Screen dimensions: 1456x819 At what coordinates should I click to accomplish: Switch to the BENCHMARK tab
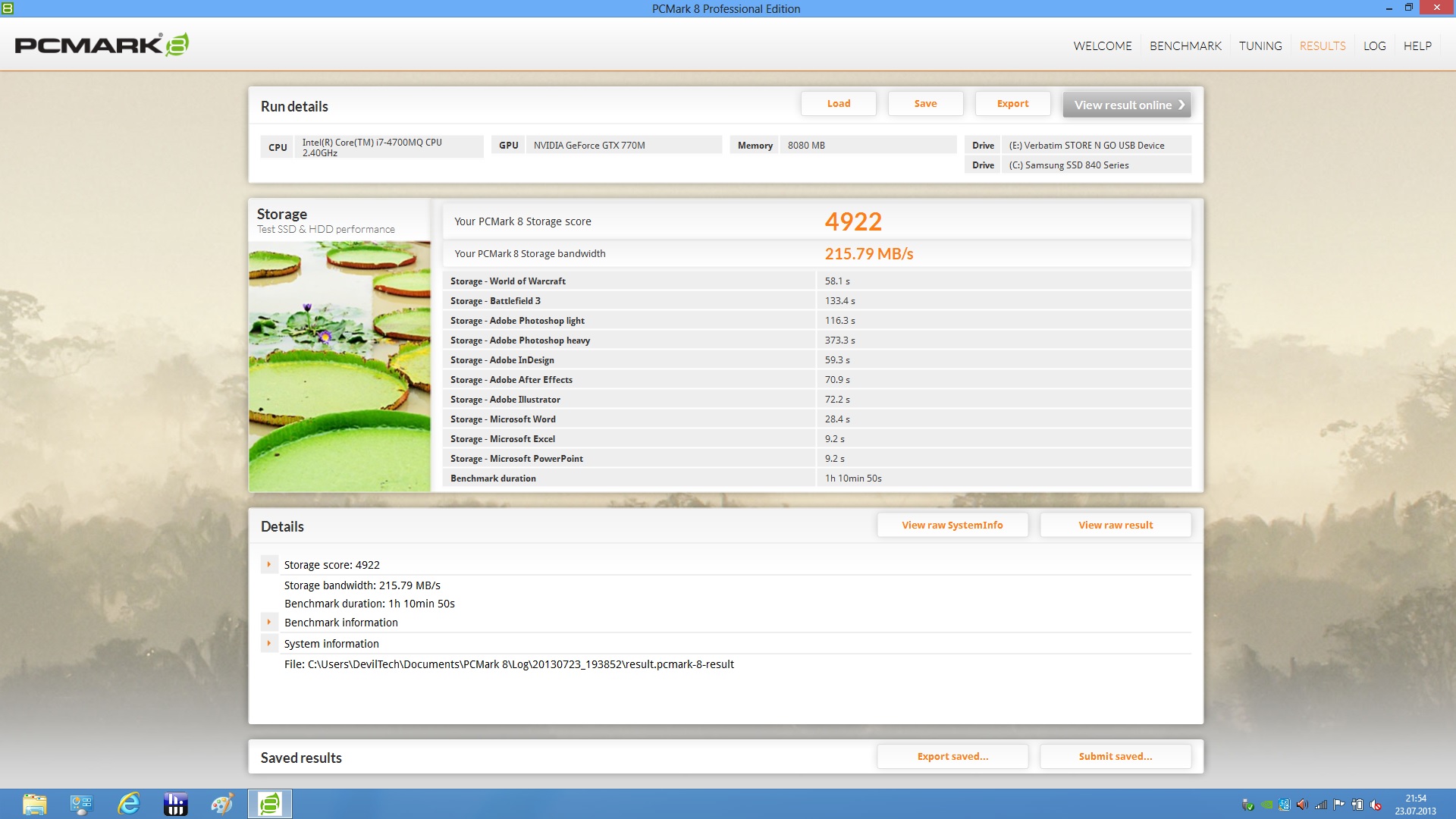tap(1185, 45)
